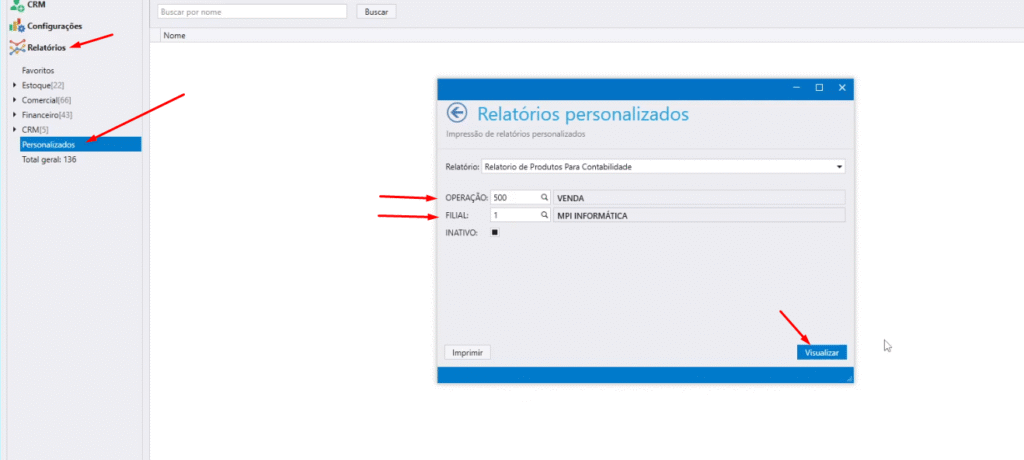Expand the Estoque tree node
The height and width of the screenshot is (460, 1024).
[14, 85]
